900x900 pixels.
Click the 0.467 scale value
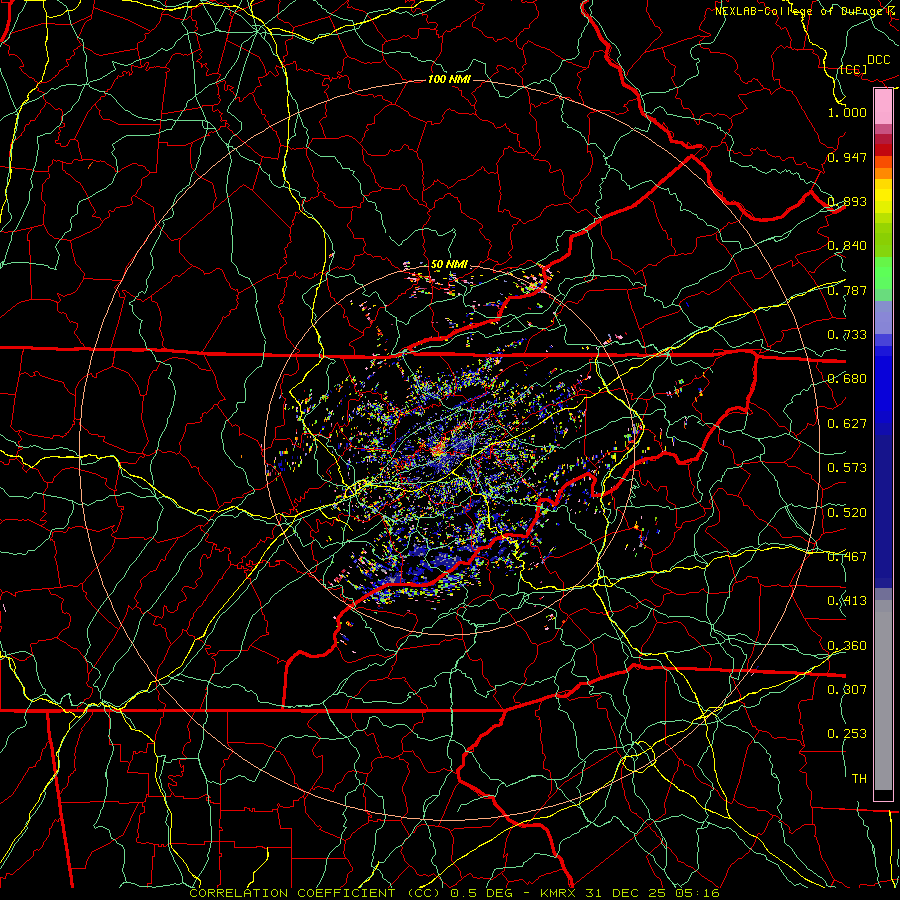tap(847, 557)
